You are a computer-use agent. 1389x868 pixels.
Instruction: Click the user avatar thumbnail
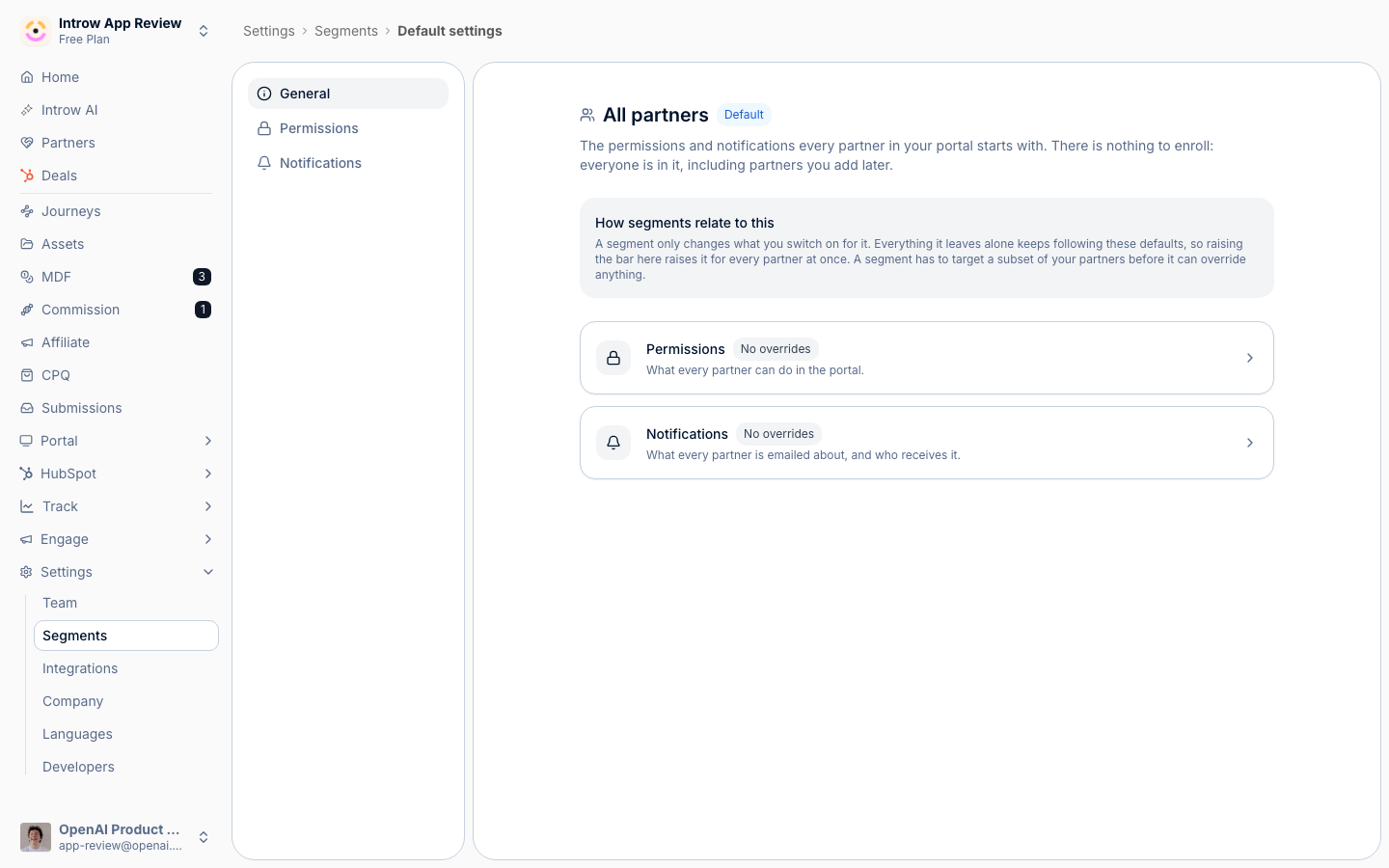[36, 837]
